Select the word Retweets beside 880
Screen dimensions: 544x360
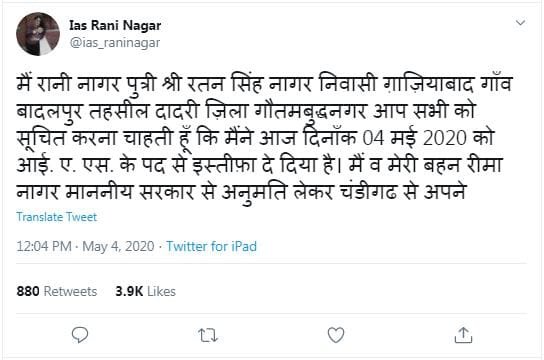point(70,291)
